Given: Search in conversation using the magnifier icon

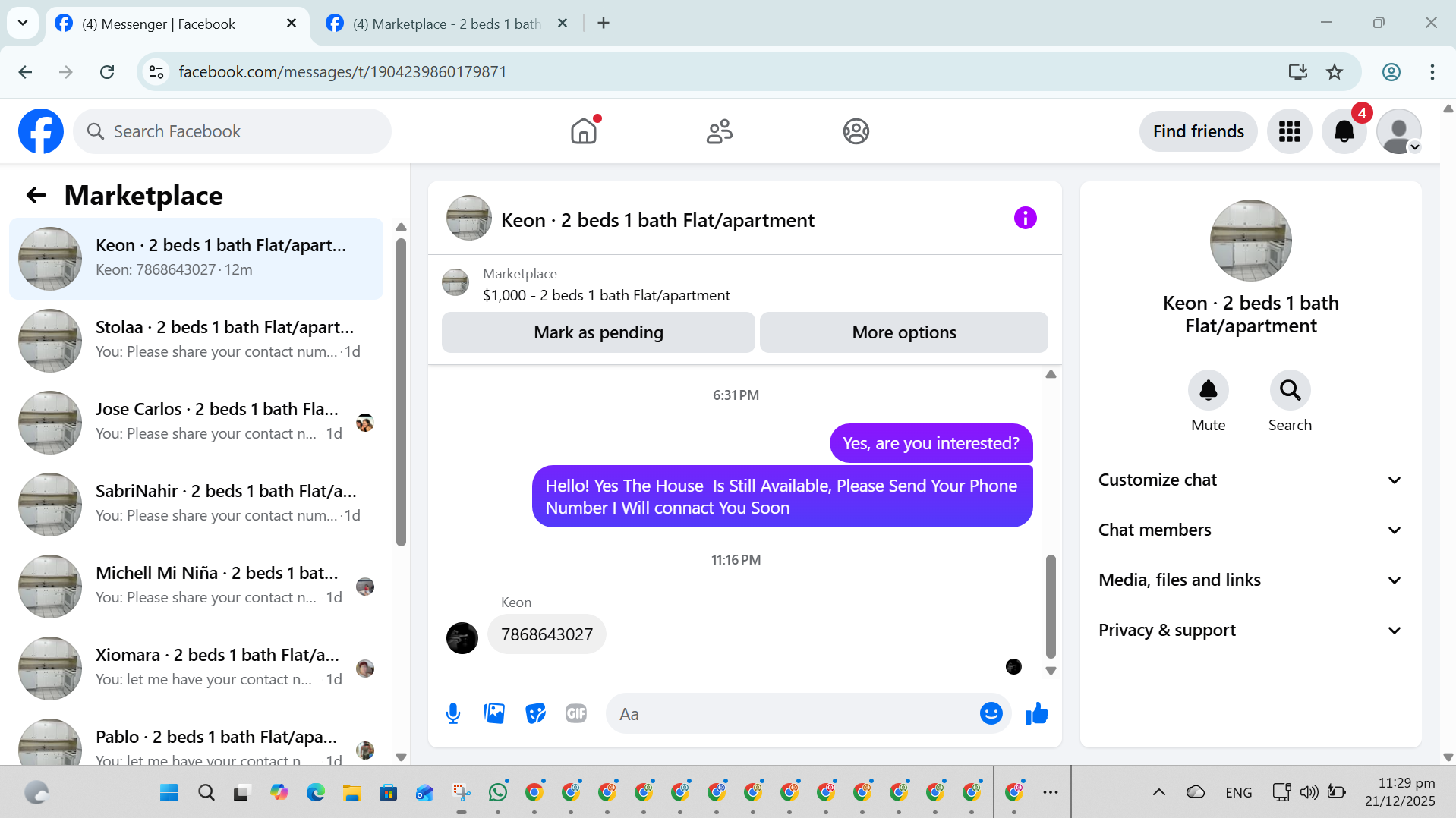Looking at the screenshot, I should pyautogui.click(x=1290, y=390).
